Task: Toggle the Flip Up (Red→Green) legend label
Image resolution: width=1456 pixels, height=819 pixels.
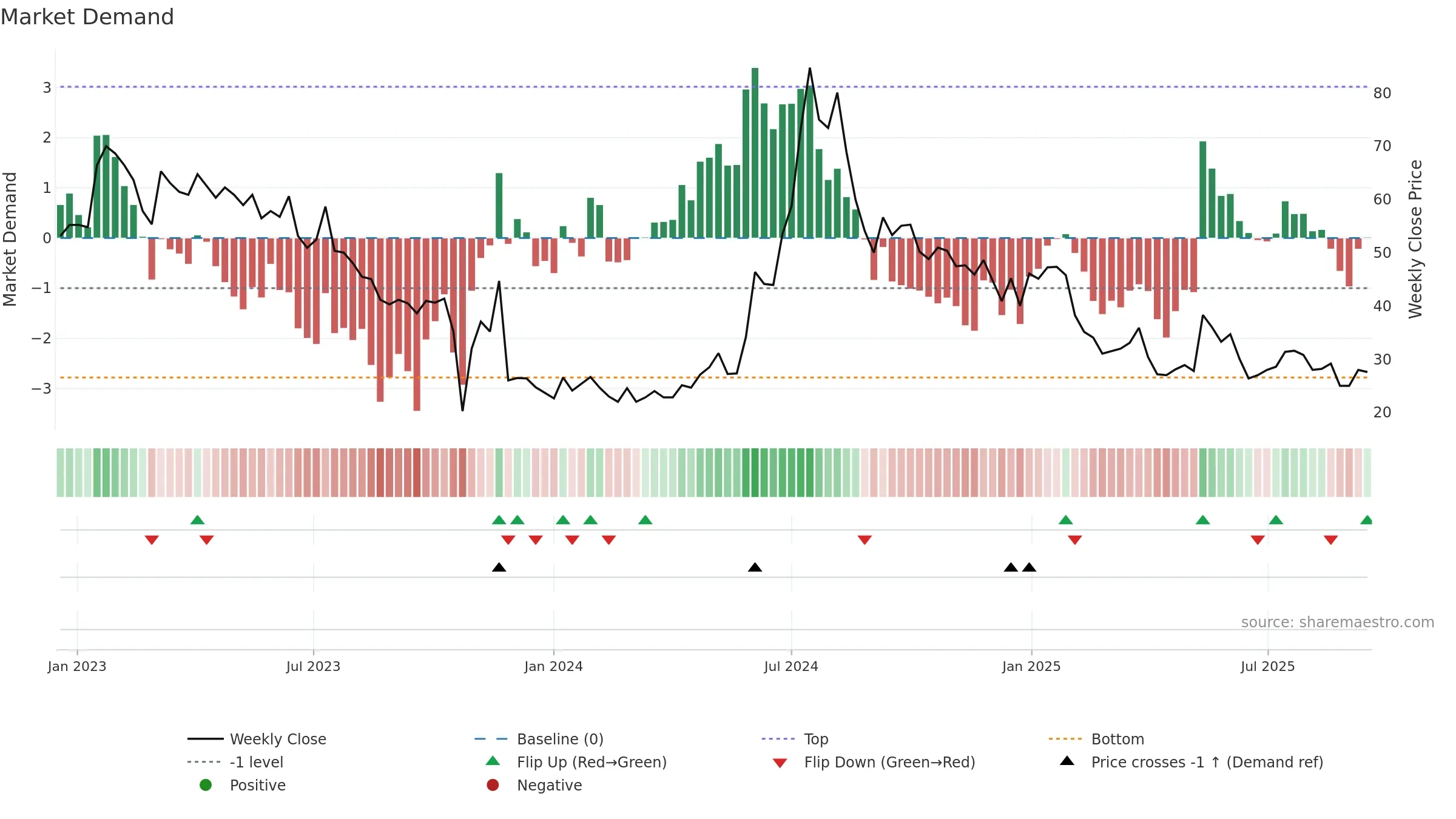Action: pos(591,762)
